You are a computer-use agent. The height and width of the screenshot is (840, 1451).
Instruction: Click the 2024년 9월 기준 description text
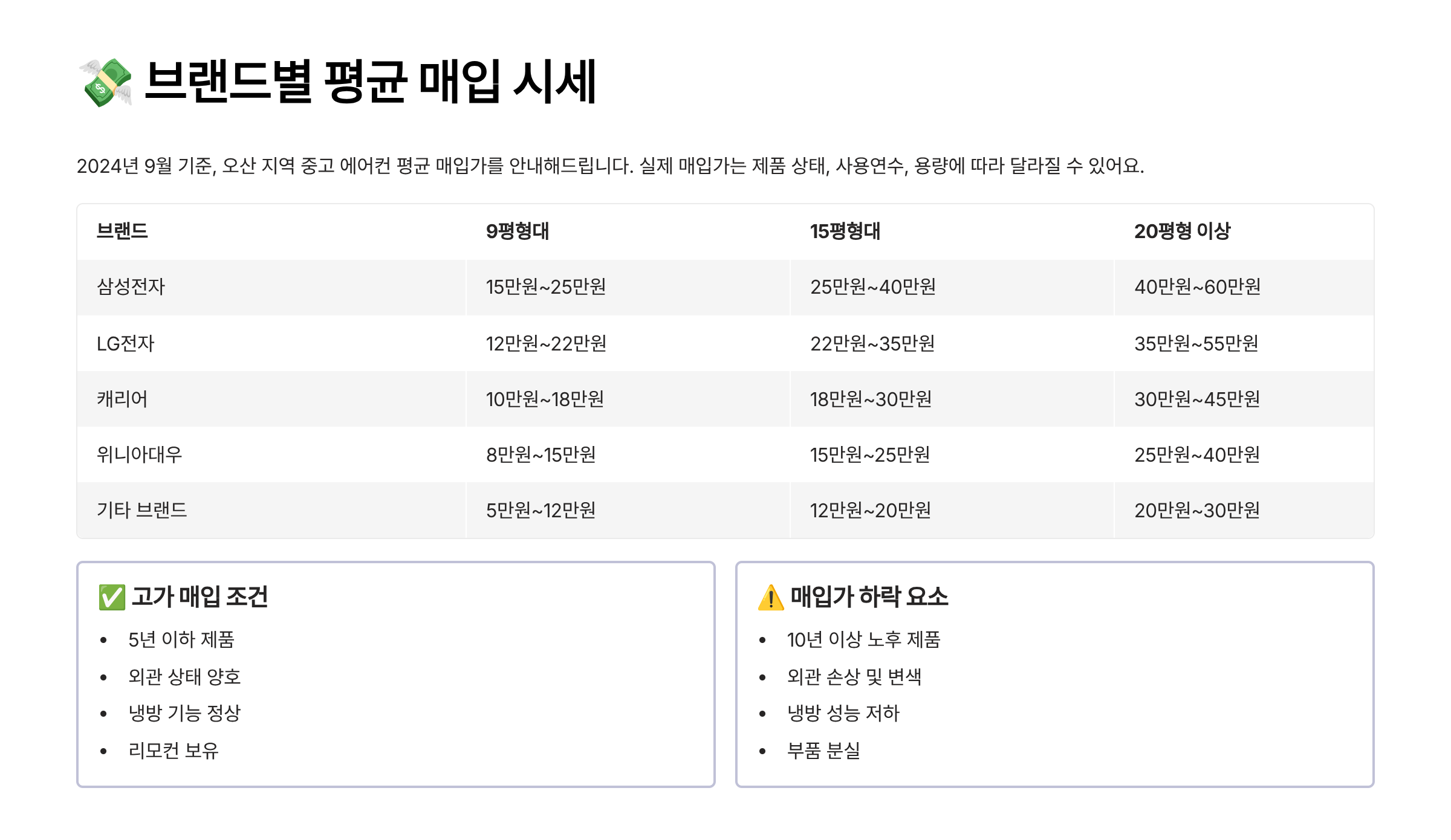coord(610,166)
